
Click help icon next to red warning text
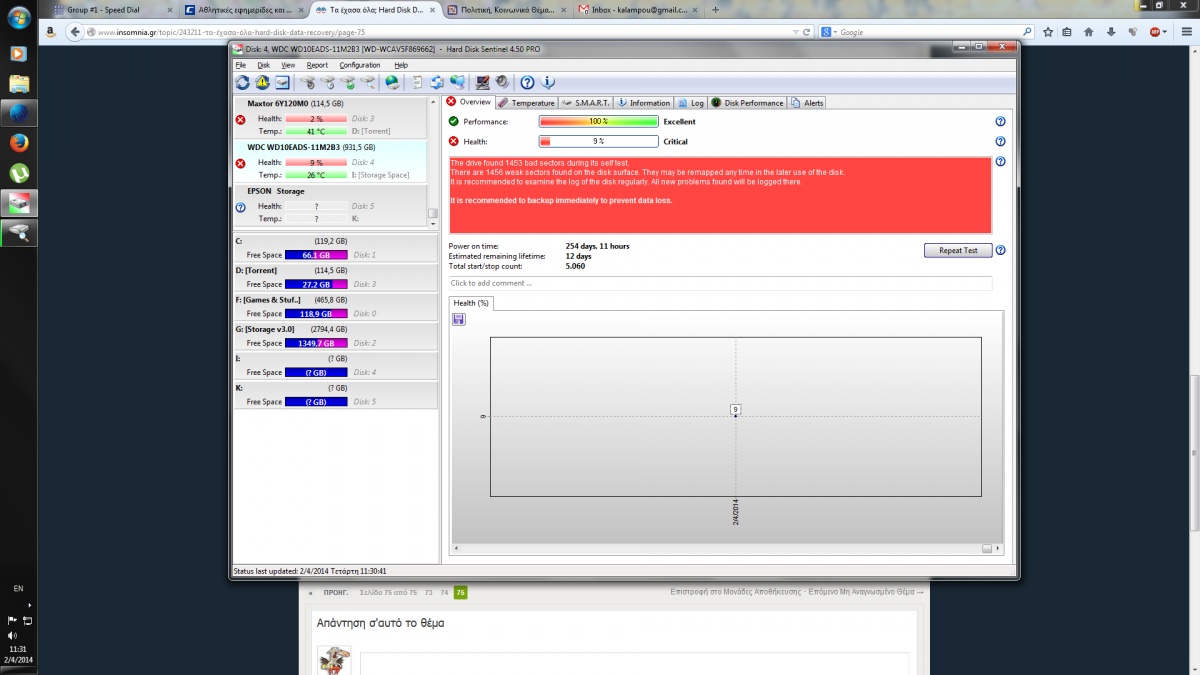tap(1000, 161)
